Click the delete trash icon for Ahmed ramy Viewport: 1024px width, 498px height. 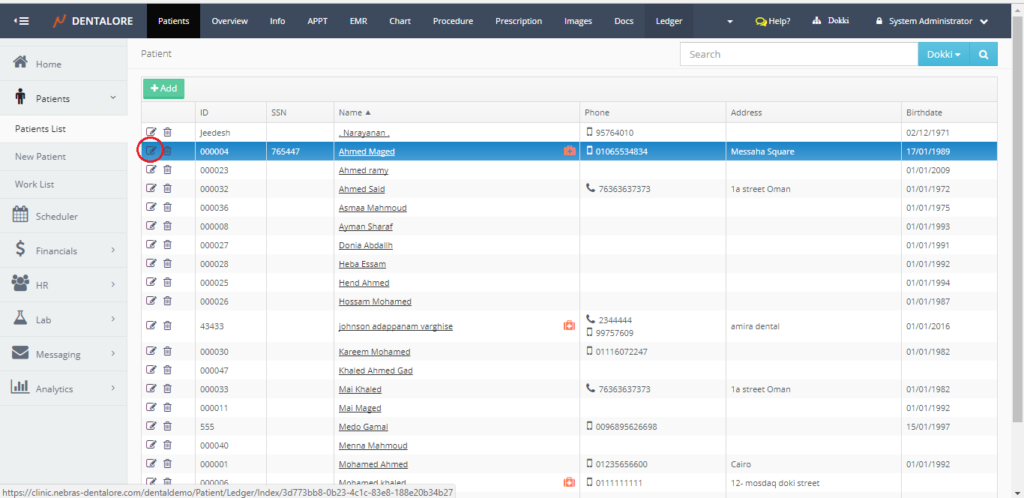pos(167,170)
